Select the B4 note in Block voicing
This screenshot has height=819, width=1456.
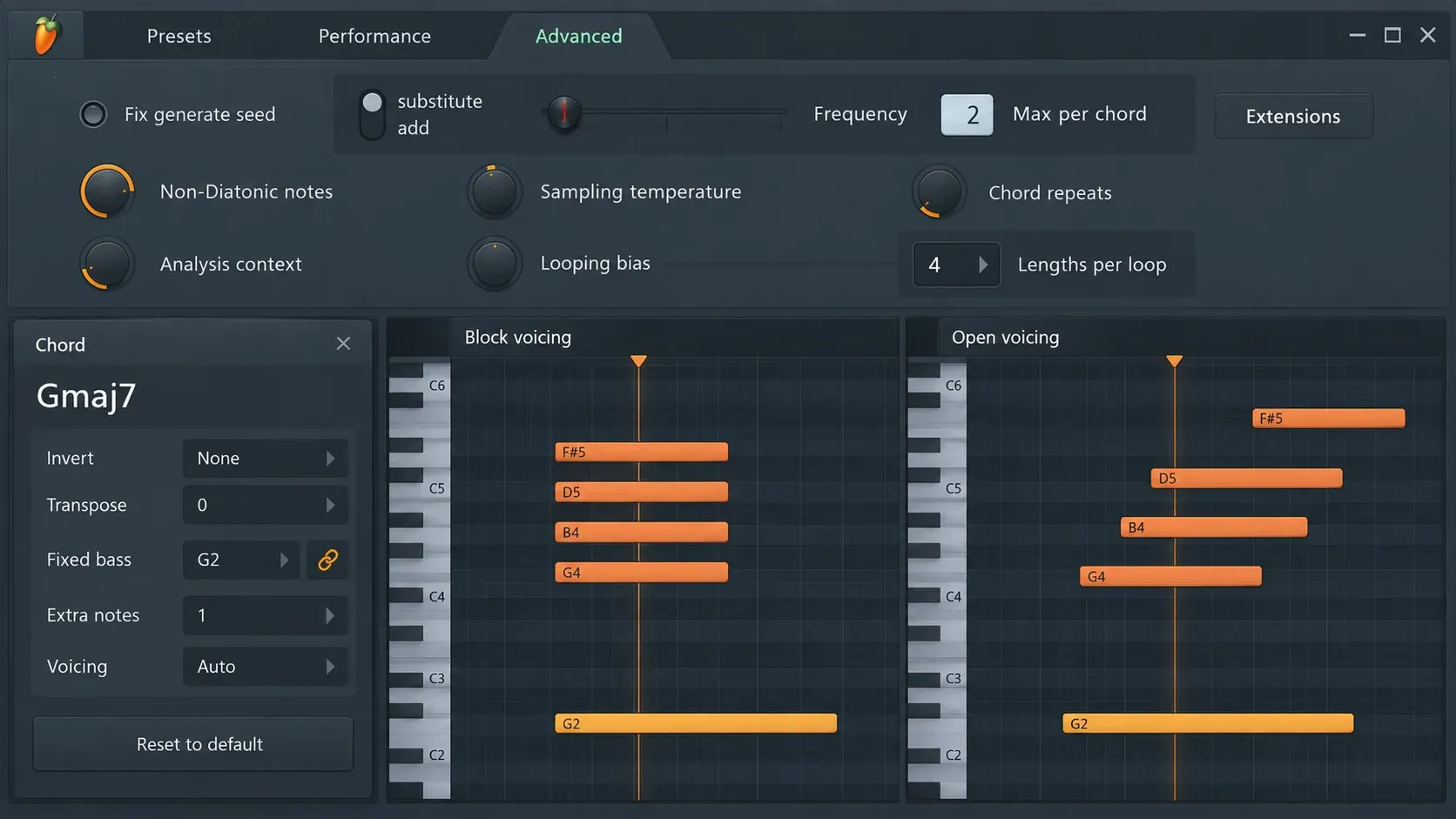click(x=642, y=532)
